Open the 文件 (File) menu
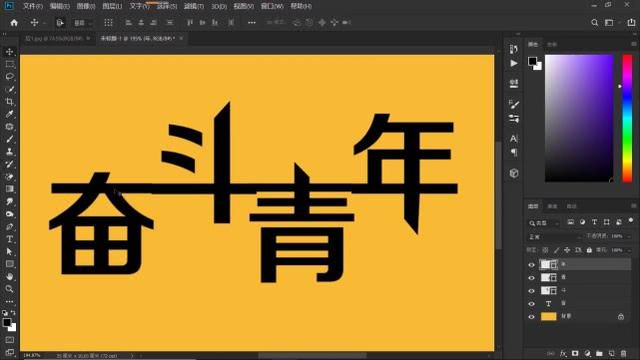Viewport: 640px width, 360px height. pos(32,6)
